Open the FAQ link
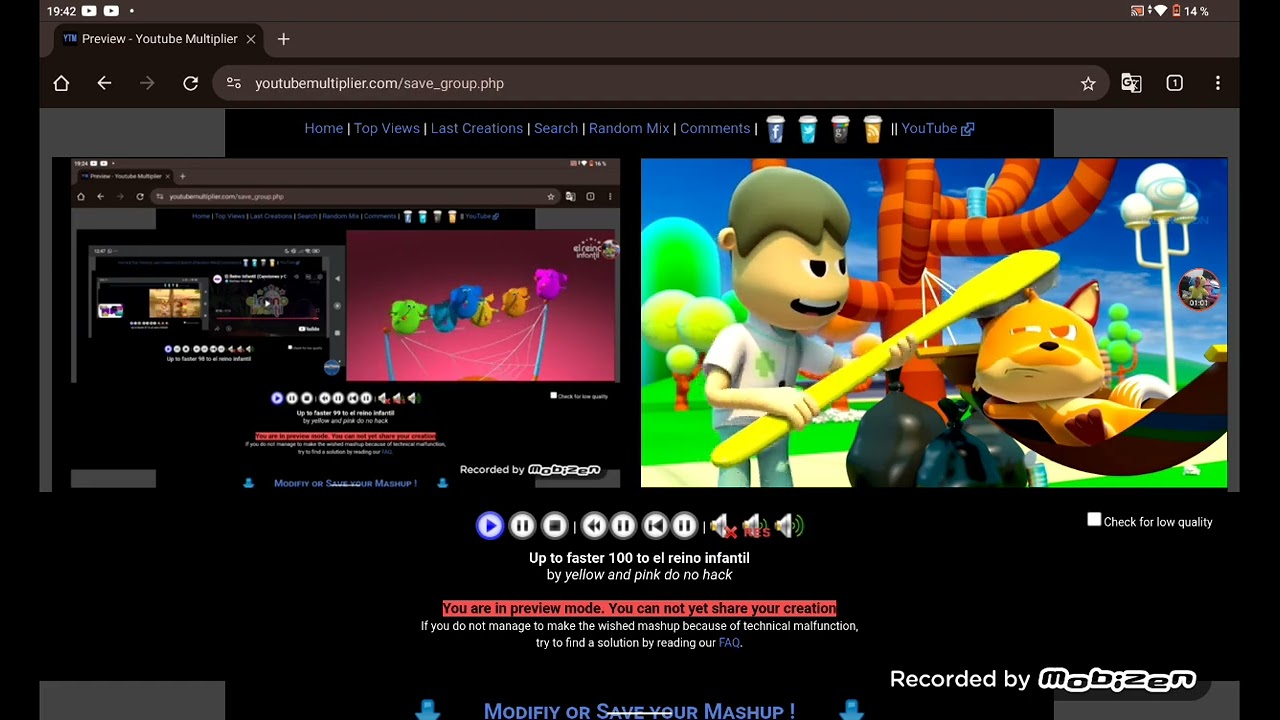Image resolution: width=1280 pixels, height=720 pixels. [729, 643]
